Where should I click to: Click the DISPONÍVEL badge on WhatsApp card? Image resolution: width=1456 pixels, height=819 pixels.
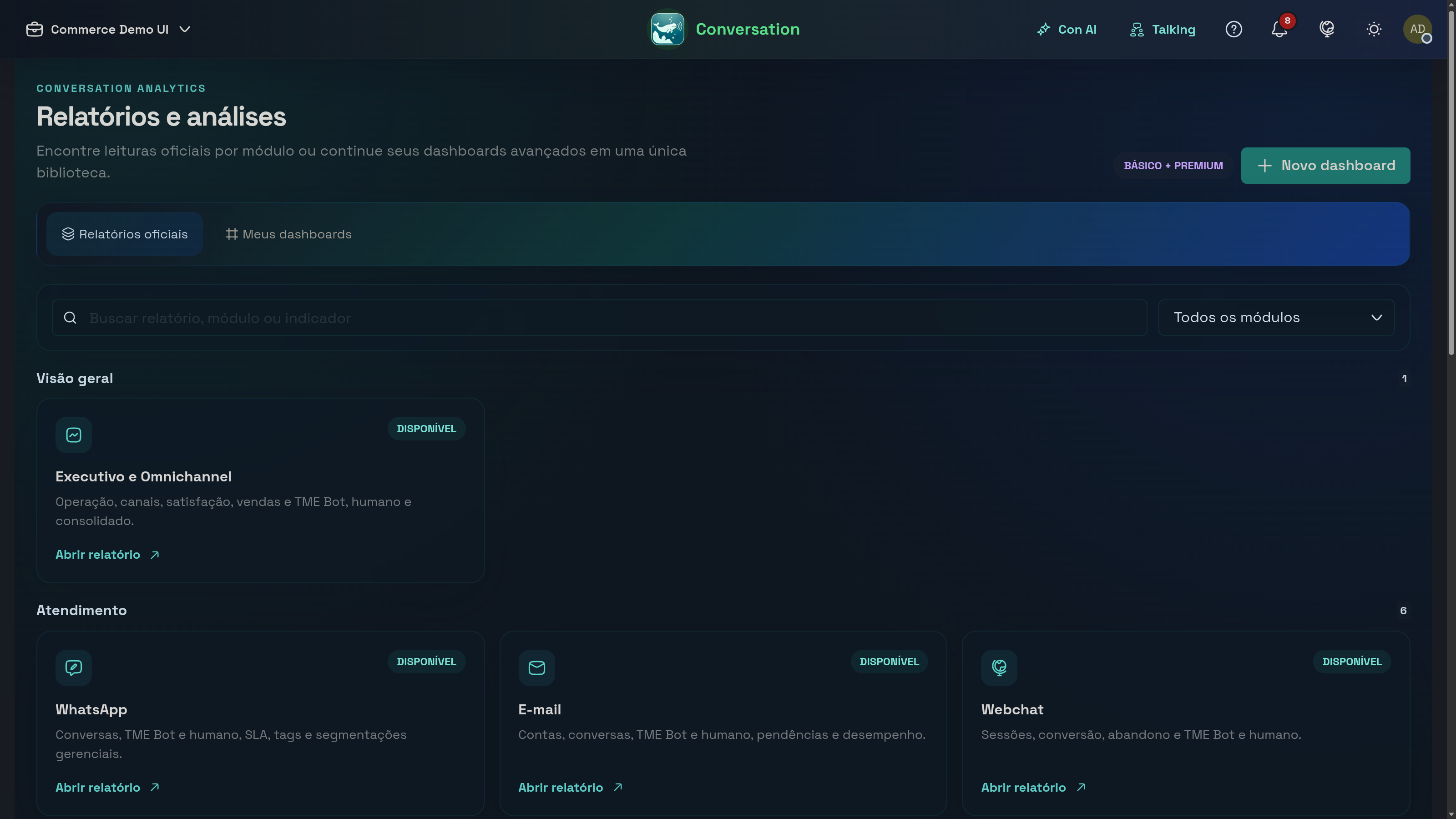426,661
